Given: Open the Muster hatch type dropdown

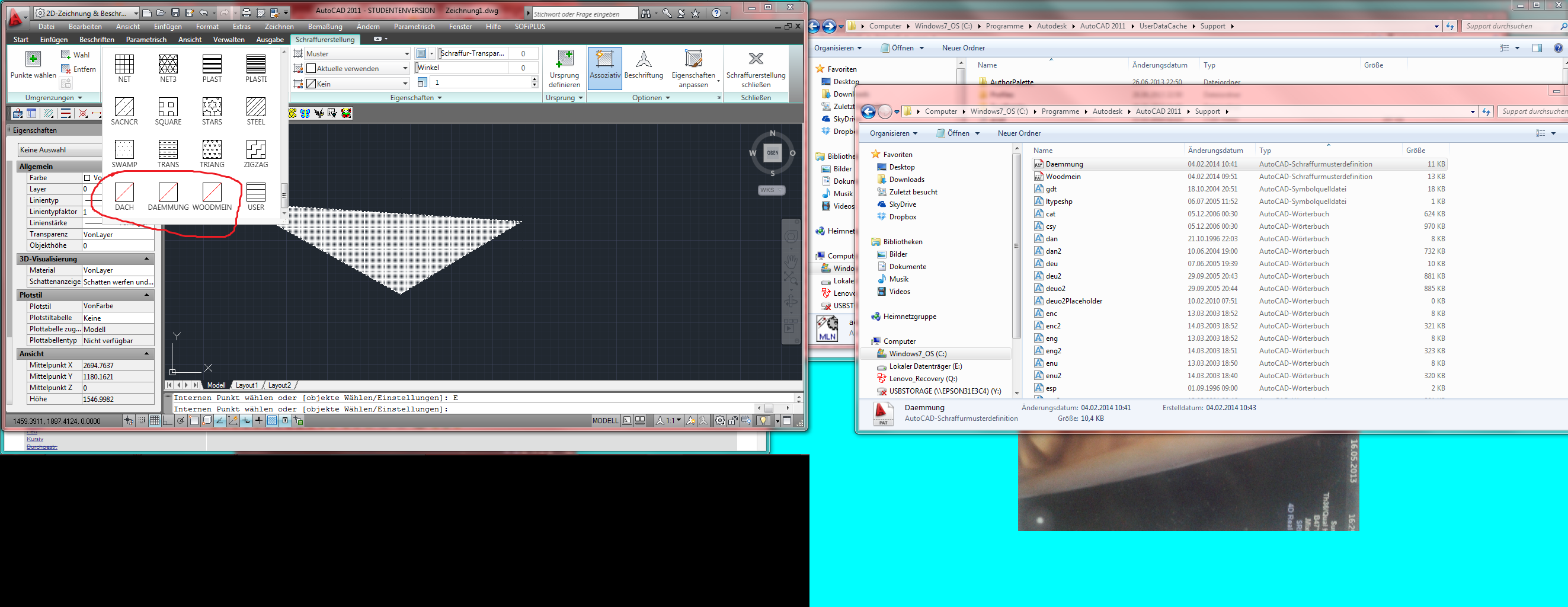Looking at the screenshot, I should point(357,53).
